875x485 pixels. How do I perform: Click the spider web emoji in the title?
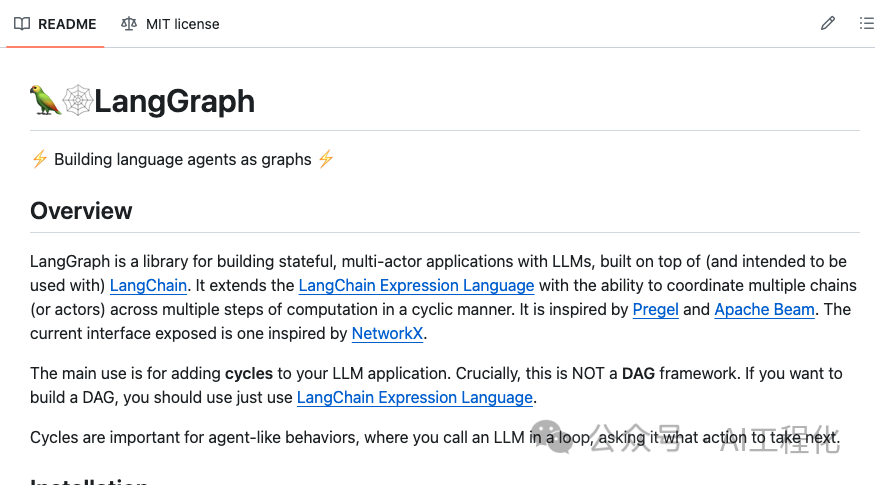pyautogui.click(x=77, y=100)
